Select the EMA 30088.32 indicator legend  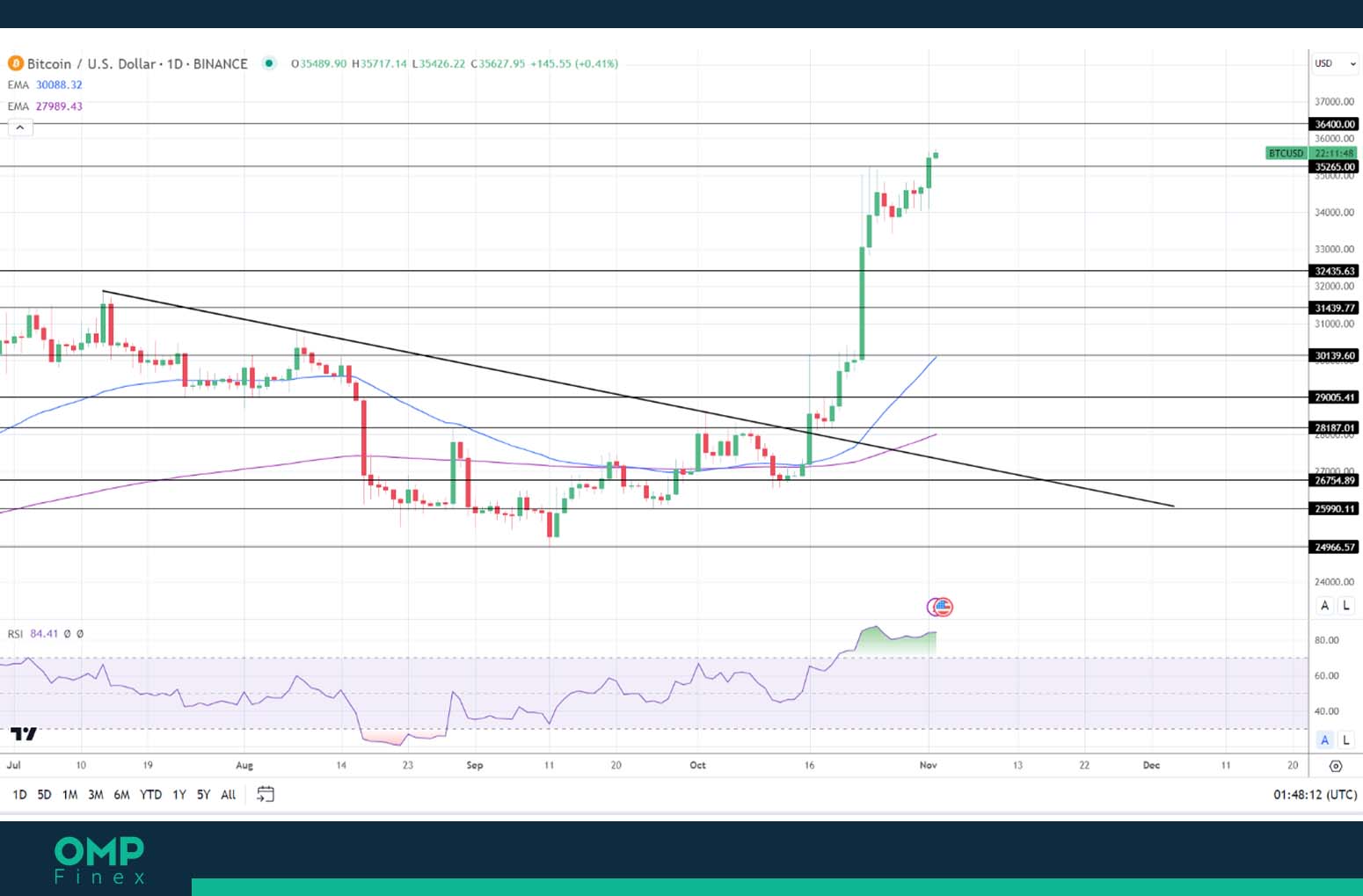45,84
